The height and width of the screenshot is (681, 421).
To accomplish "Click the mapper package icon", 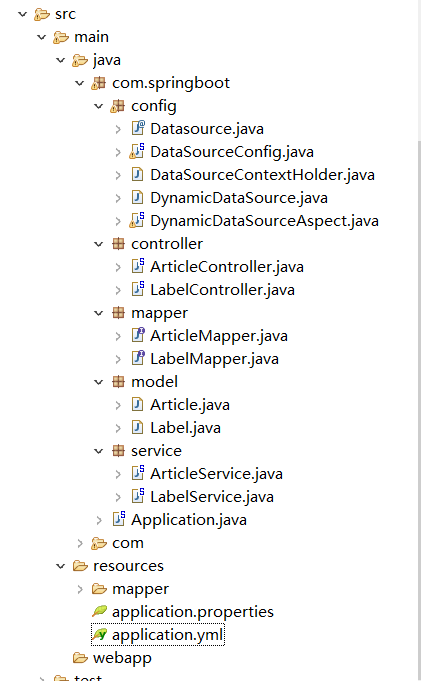I will [x=118, y=313].
